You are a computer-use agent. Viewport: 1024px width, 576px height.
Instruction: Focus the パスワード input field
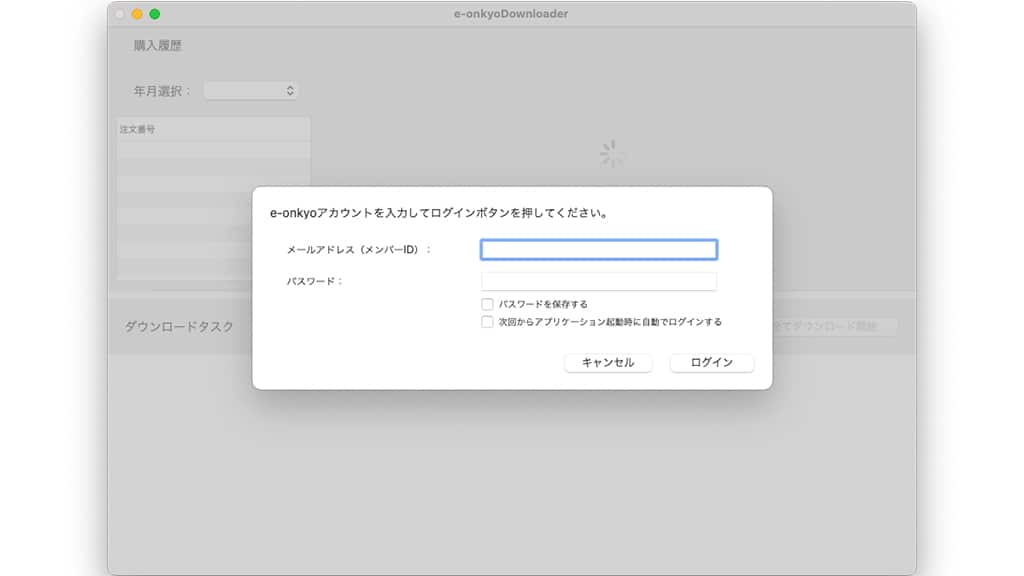pyautogui.click(x=599, y=281)
